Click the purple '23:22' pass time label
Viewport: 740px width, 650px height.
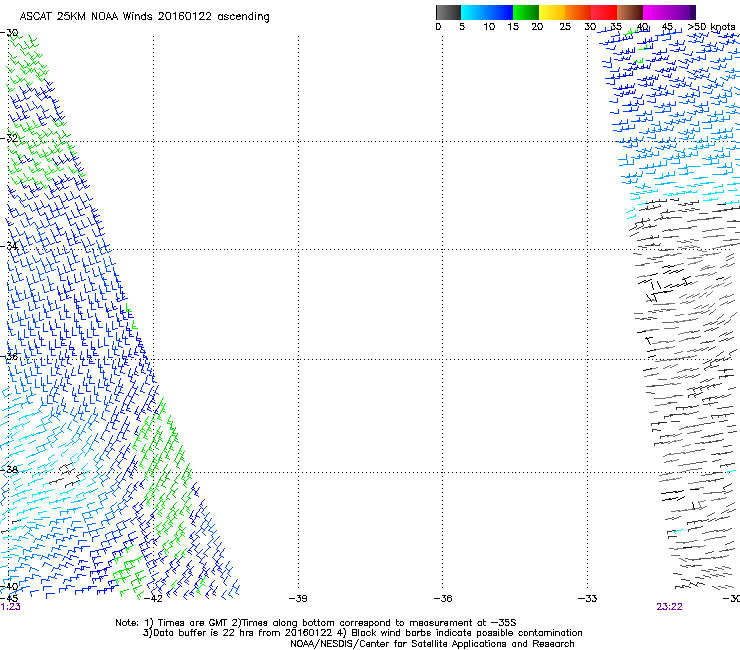click(669, 607)
